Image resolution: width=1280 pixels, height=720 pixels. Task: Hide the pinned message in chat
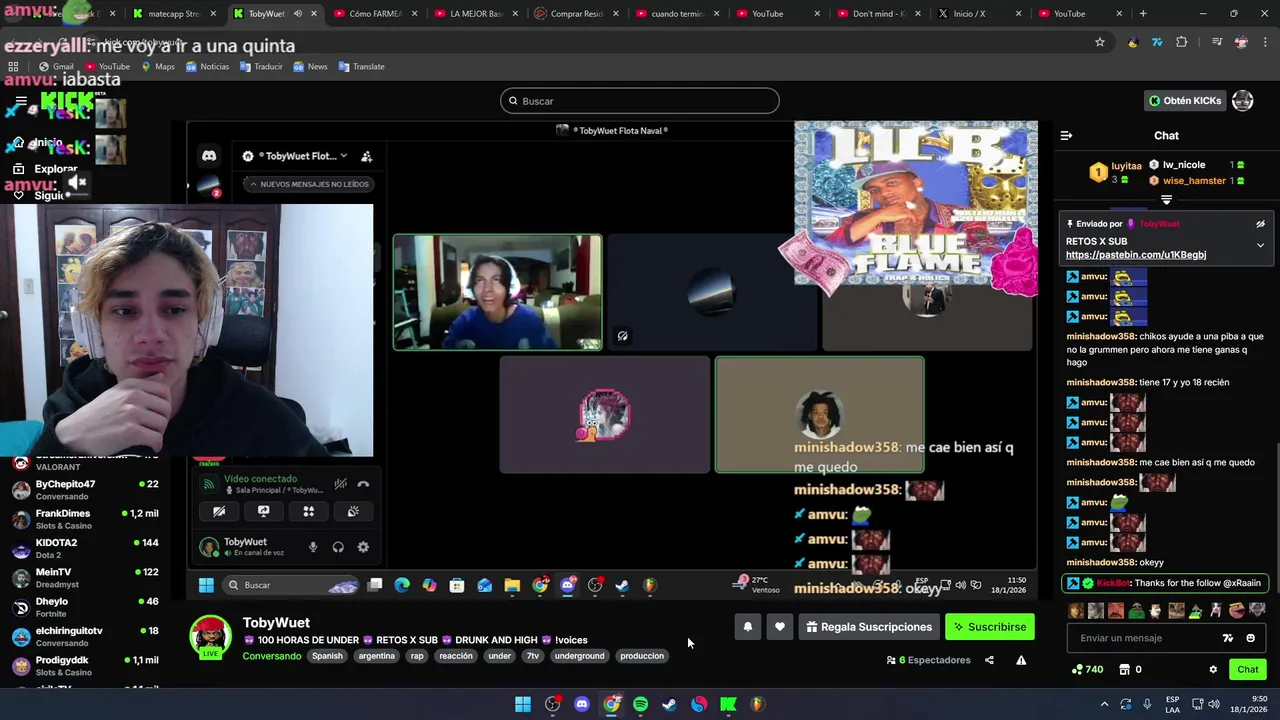click(1260, 224)
